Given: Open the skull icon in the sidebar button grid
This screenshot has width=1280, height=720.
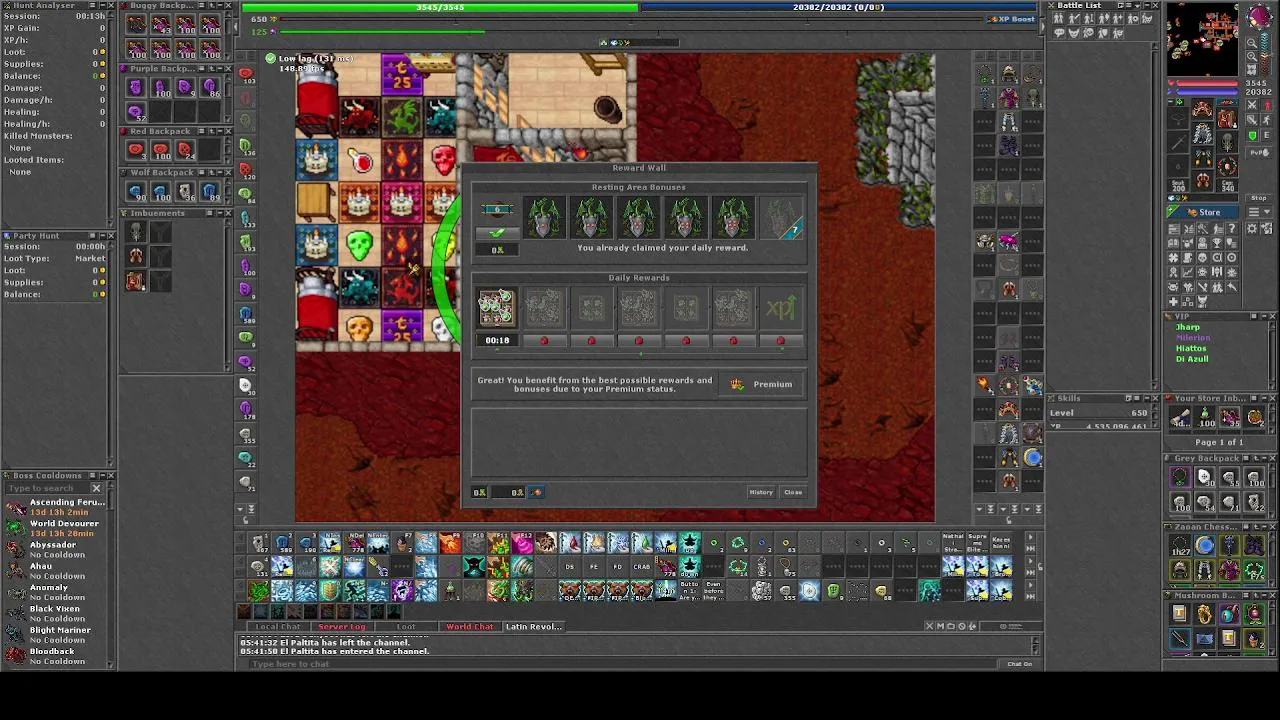Looking at the screenshot, I should pos(1202,257).
